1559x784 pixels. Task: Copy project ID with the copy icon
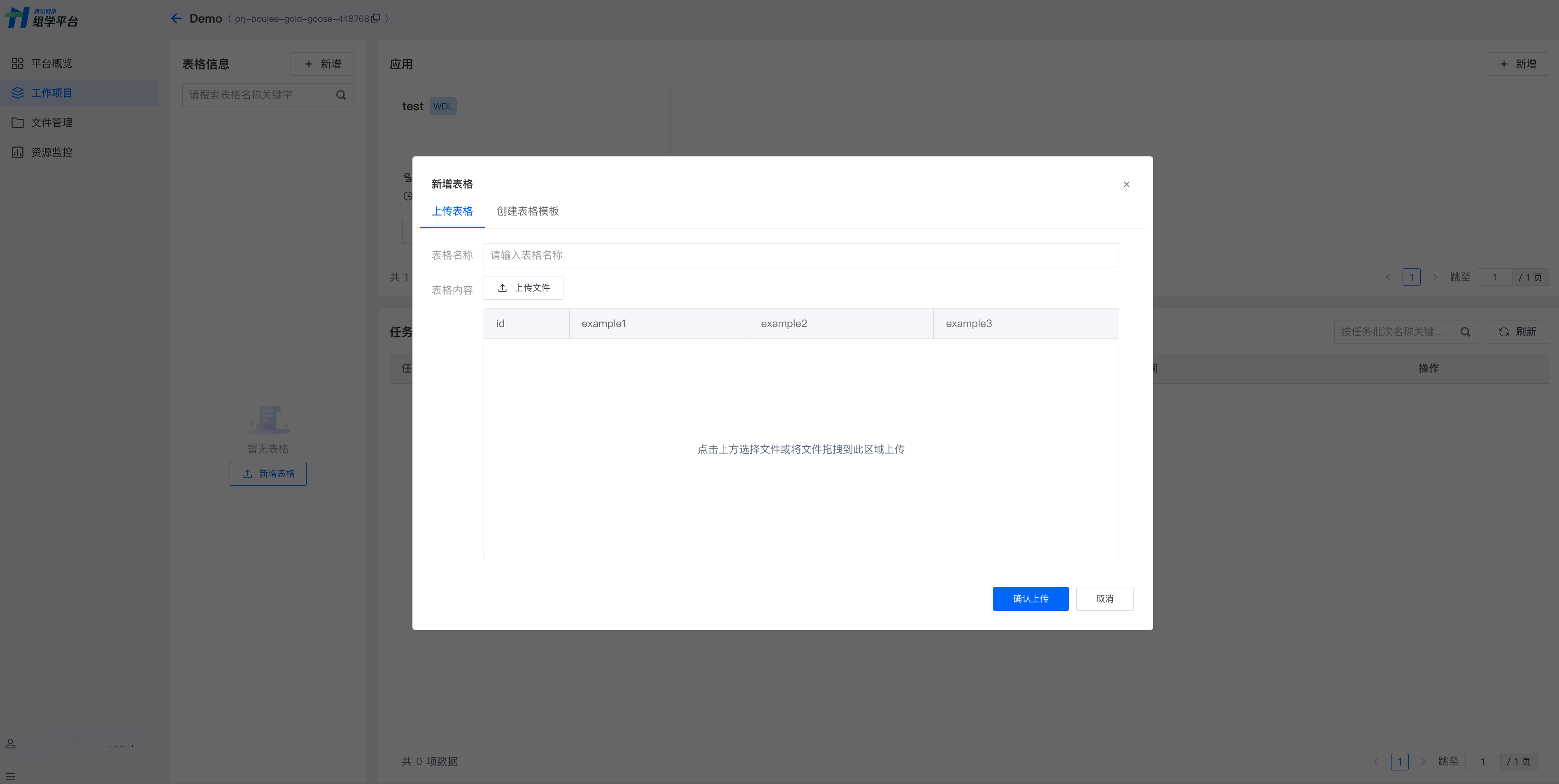click(x=375, y=19)
